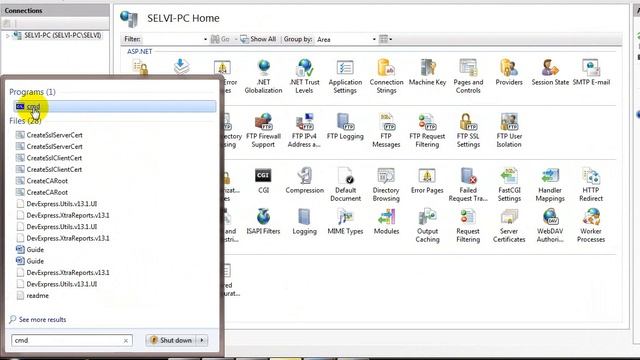Open FTP IPv4 Address restrictions icon
This screenshot has height=360, width=640.
click(x=304, y=131)
